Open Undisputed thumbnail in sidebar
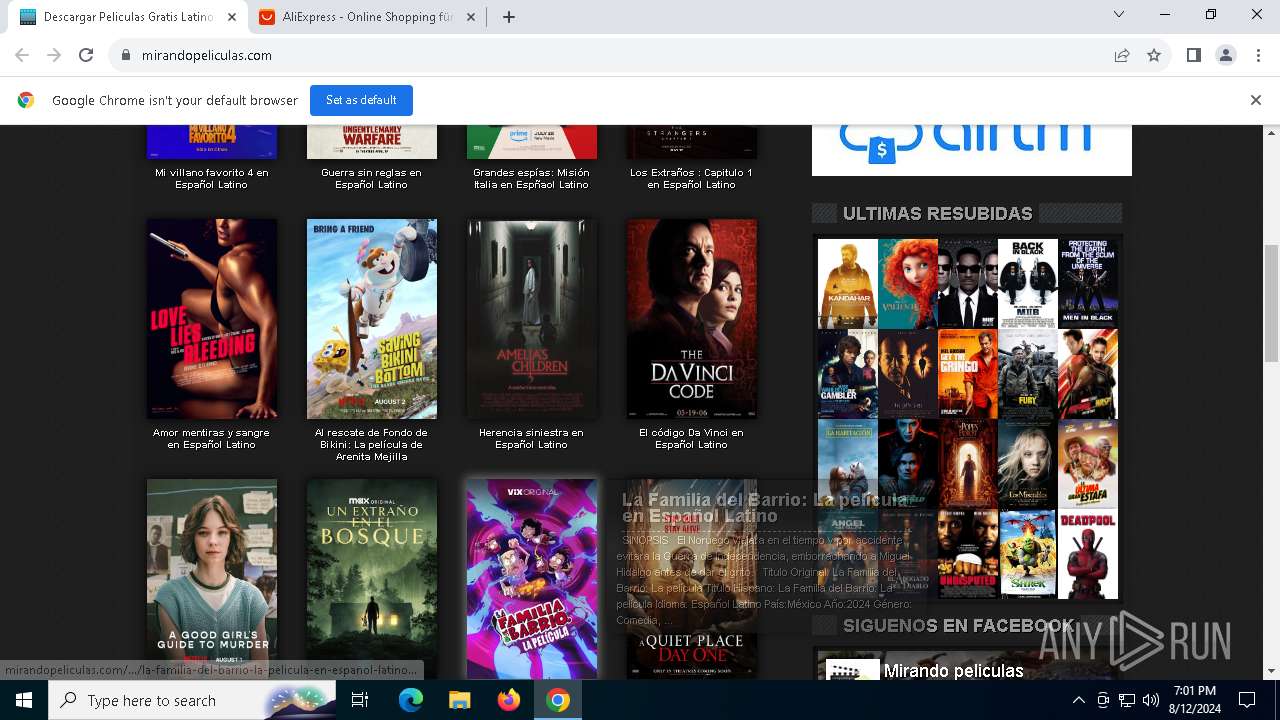The image size is (1280, 720). tap(968, 553)
